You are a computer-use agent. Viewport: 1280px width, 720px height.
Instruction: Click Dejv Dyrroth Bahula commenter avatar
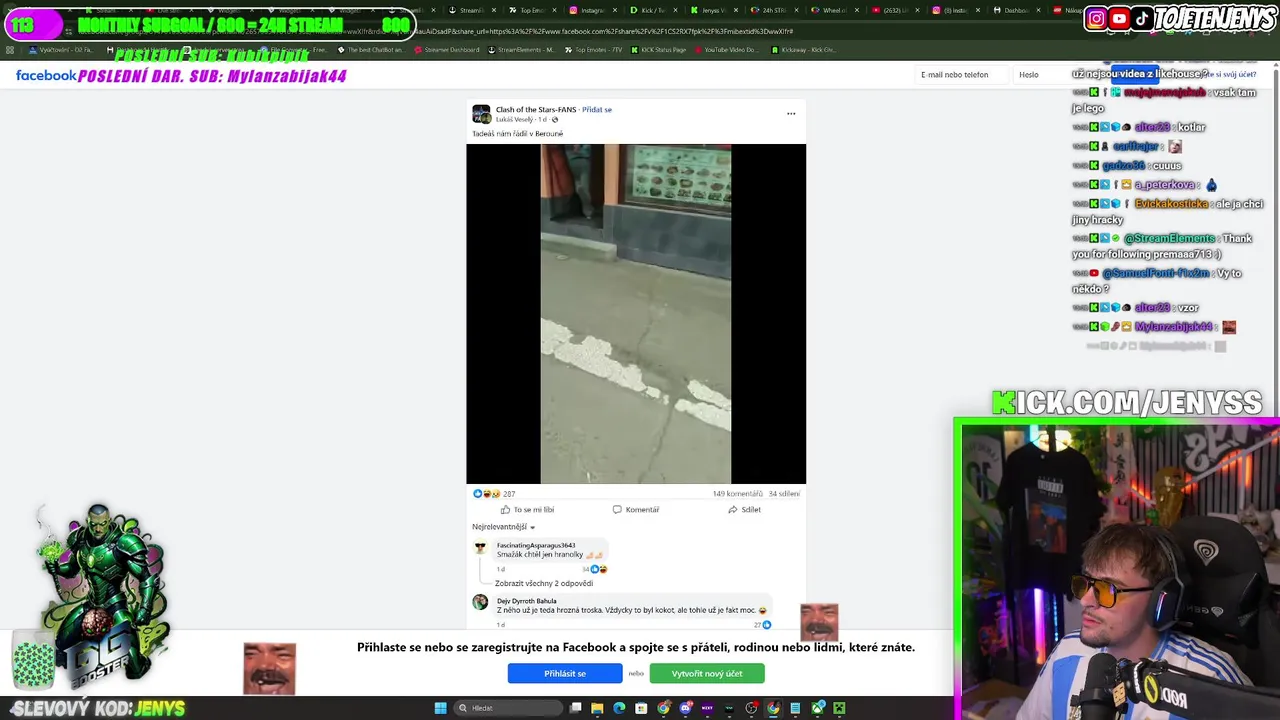480,602
